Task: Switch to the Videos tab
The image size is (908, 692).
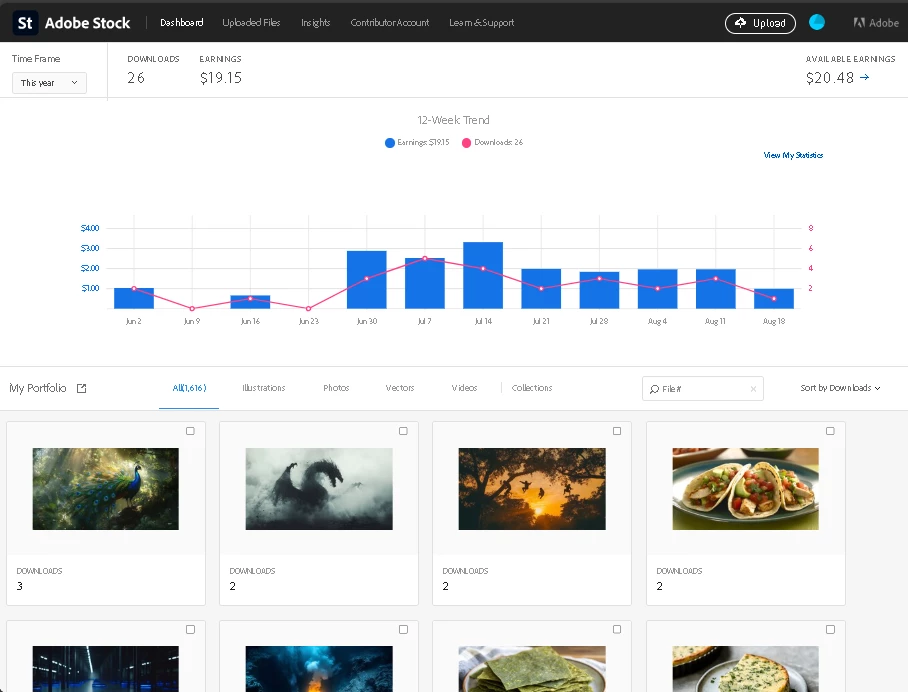Action: coord(464,388)
